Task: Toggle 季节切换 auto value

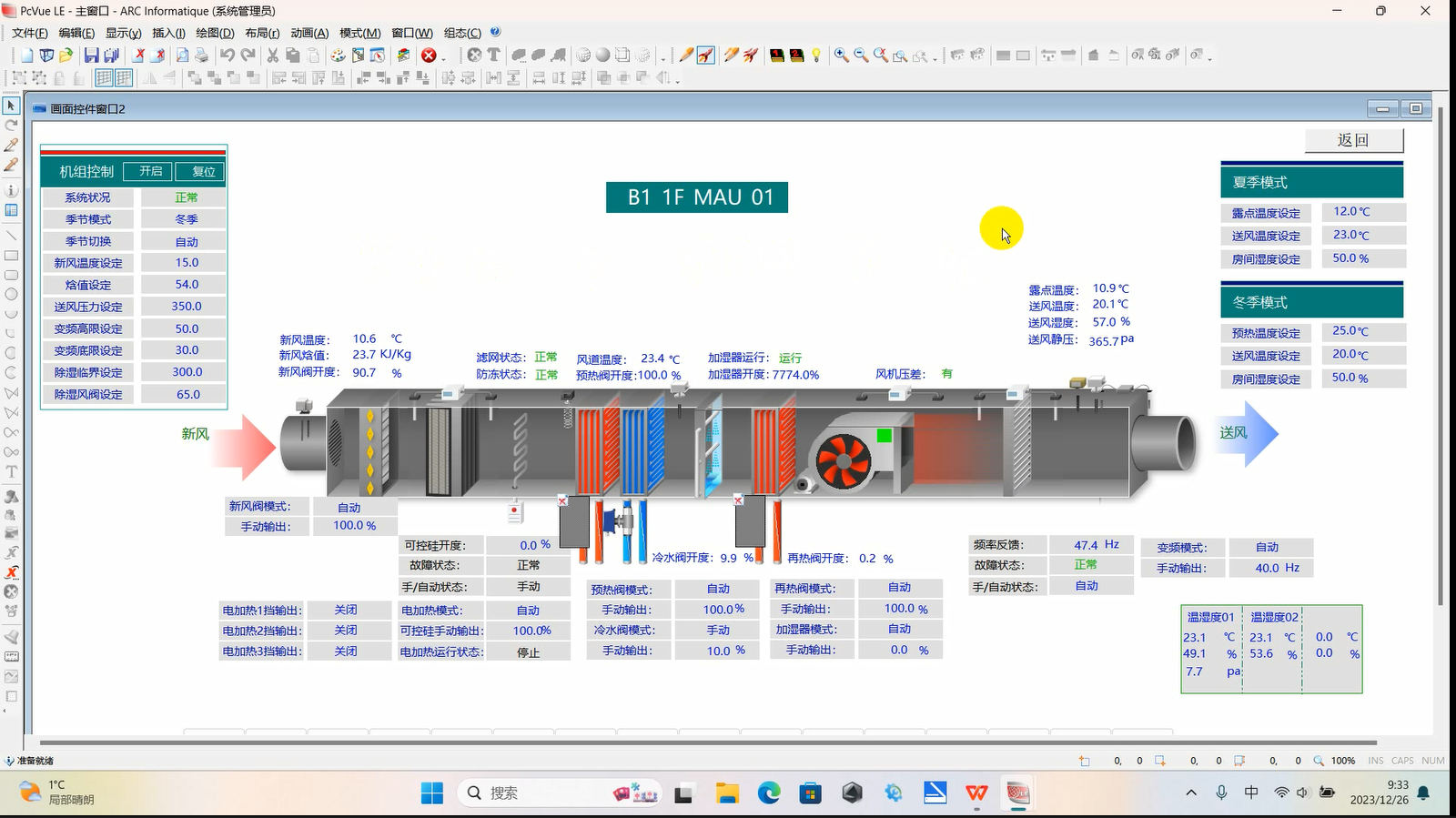Action: coord(186,242)
